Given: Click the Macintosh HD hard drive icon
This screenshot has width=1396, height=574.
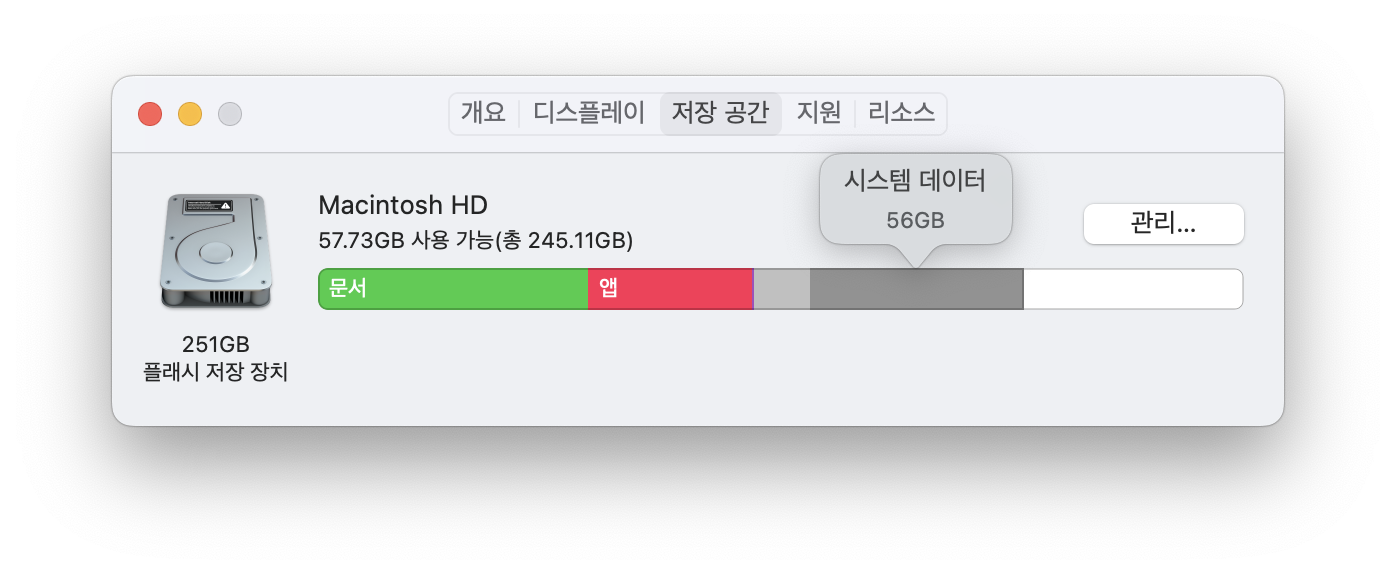Looking at the screenshot, I should 215,252.
